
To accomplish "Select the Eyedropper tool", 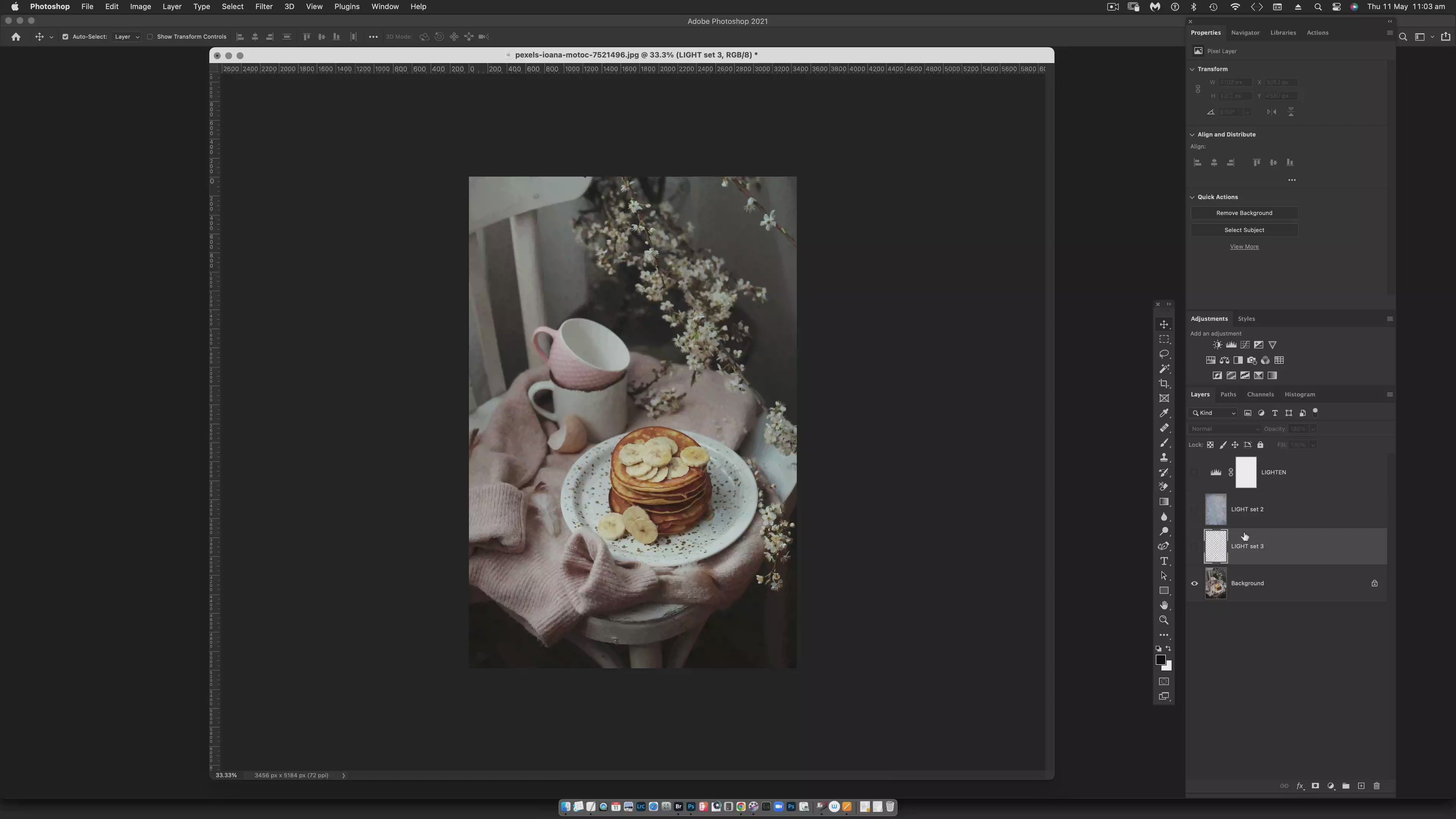I will tap(1164, 413).
